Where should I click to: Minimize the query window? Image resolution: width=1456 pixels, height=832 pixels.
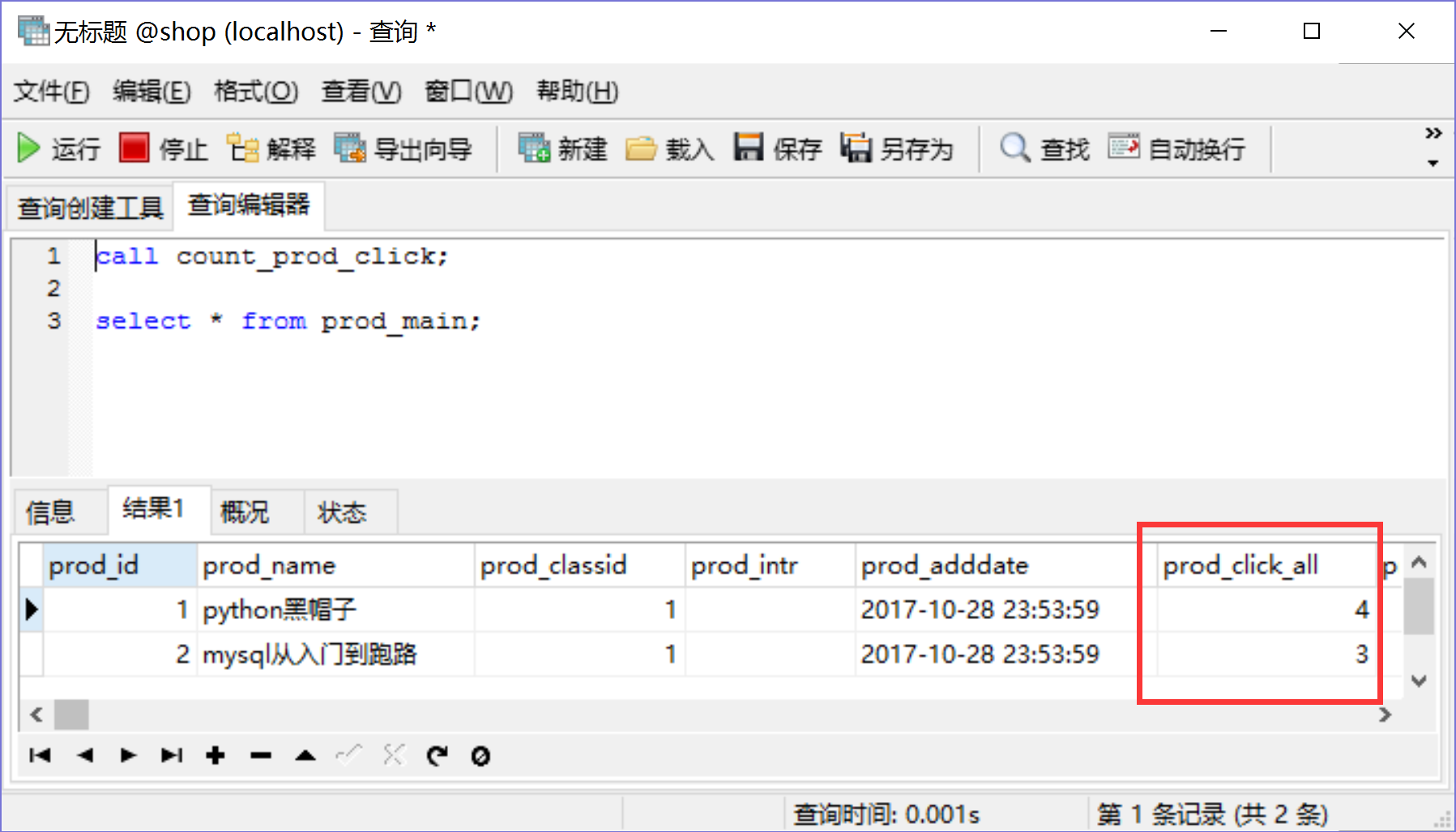(x=1219, y=31)
